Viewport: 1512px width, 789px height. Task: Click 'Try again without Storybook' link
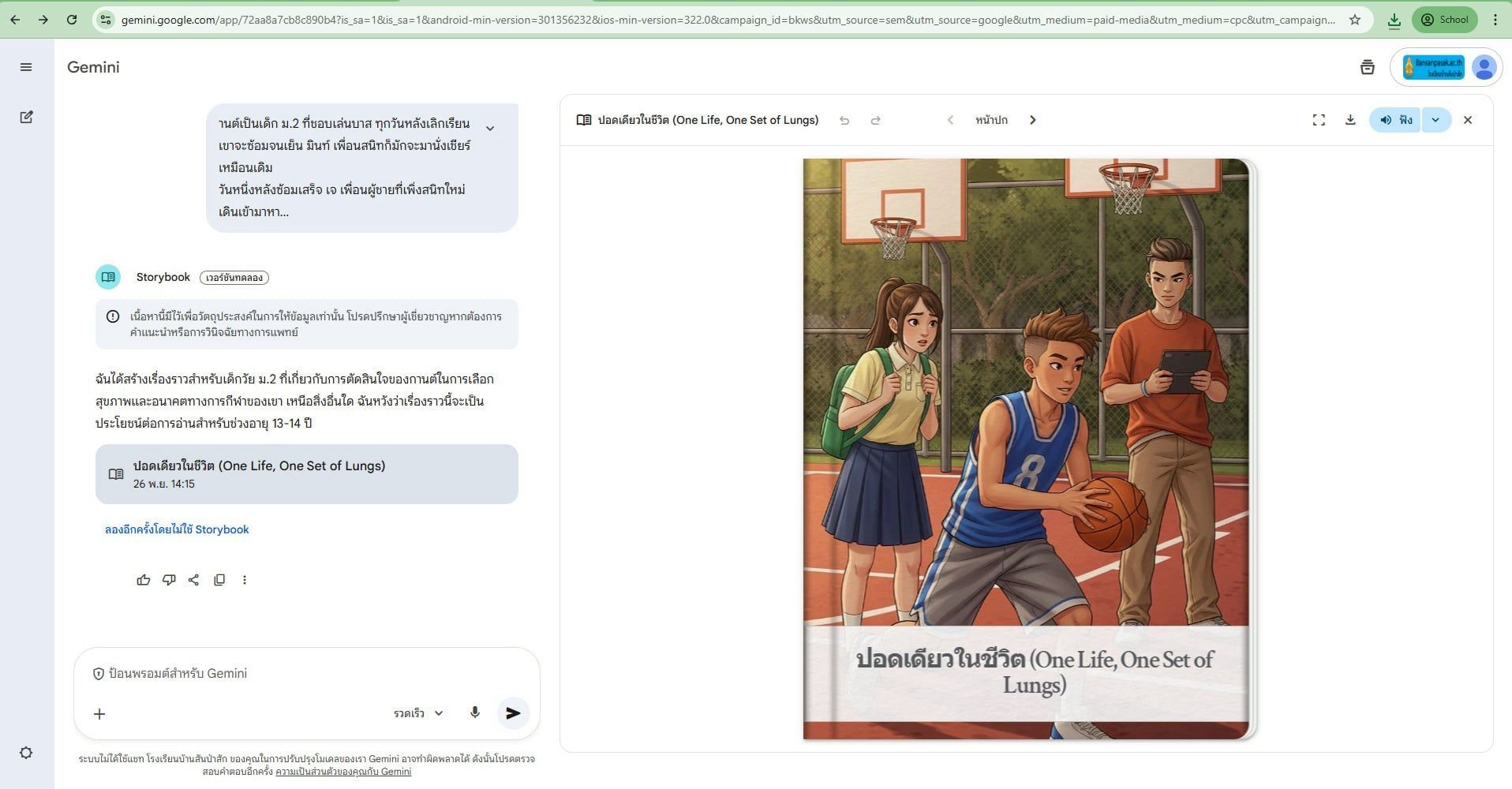click(x=177, y=529)
